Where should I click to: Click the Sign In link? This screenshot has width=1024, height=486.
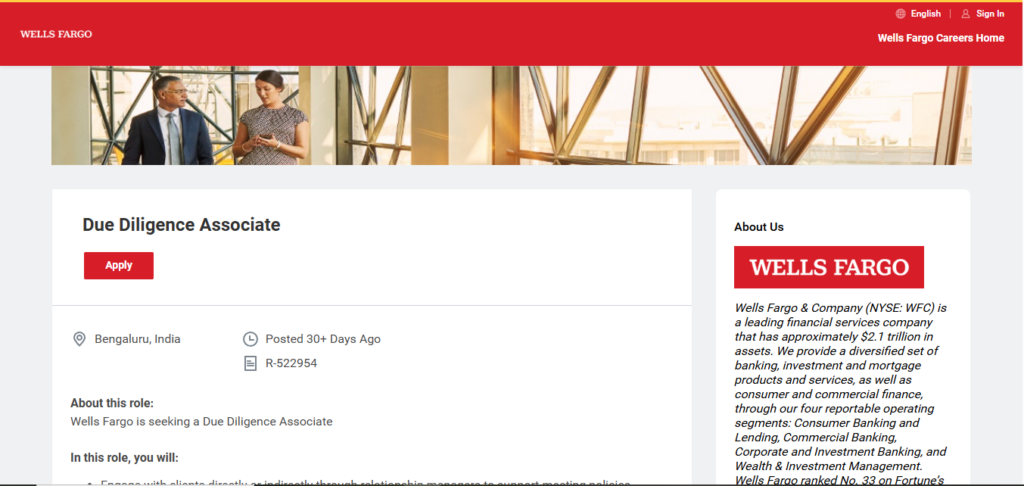[990, 14]
